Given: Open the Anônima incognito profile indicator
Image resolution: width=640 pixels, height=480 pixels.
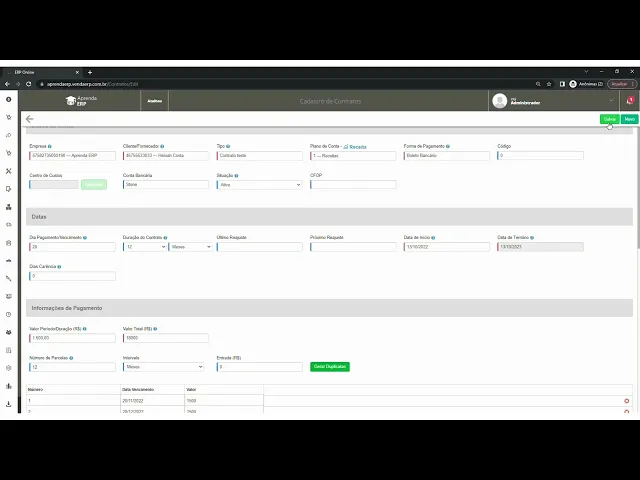Looking at the screenshot, I should point(586,84).
